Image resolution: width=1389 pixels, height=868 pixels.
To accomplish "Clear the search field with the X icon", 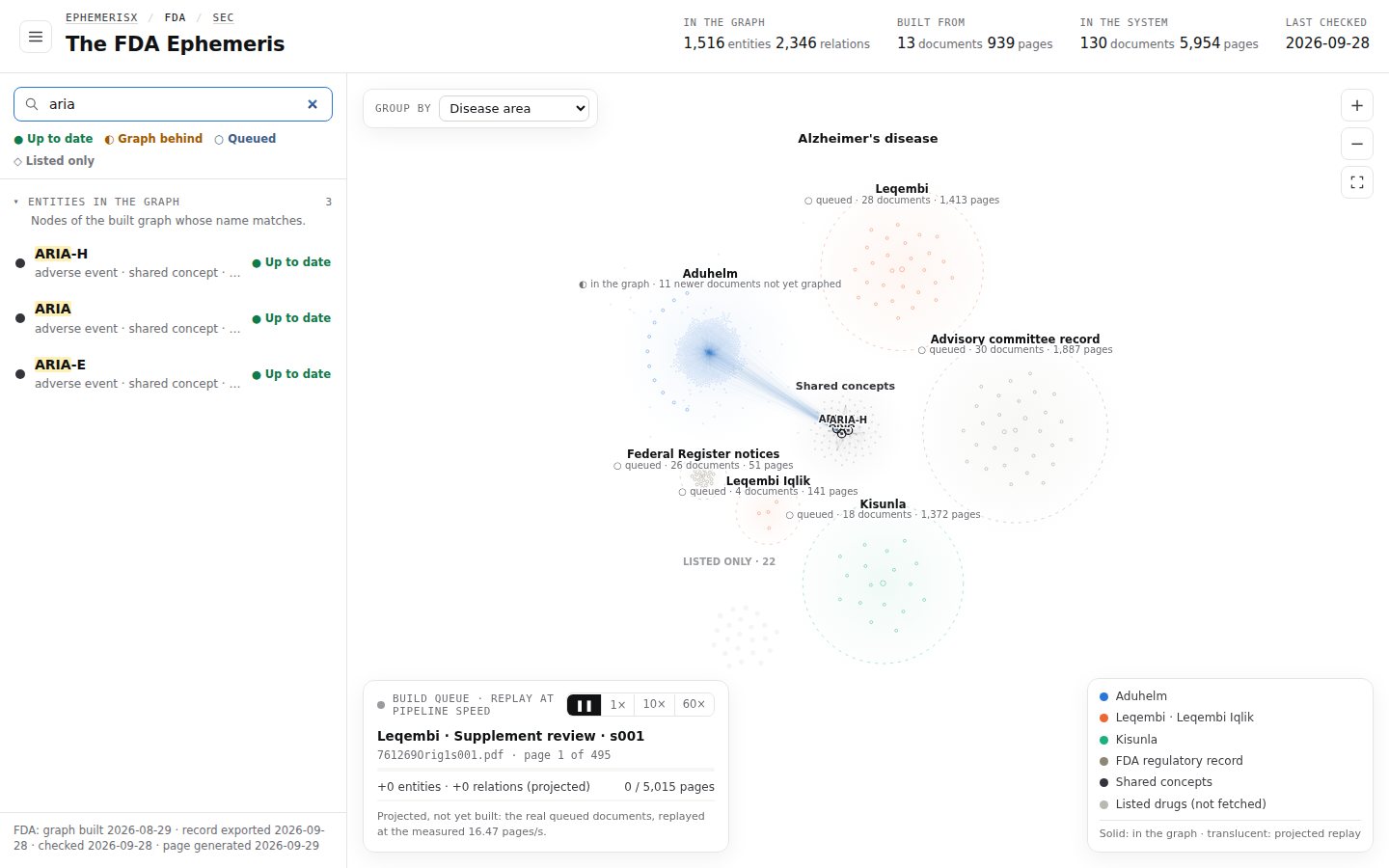I will click(313, 104).
